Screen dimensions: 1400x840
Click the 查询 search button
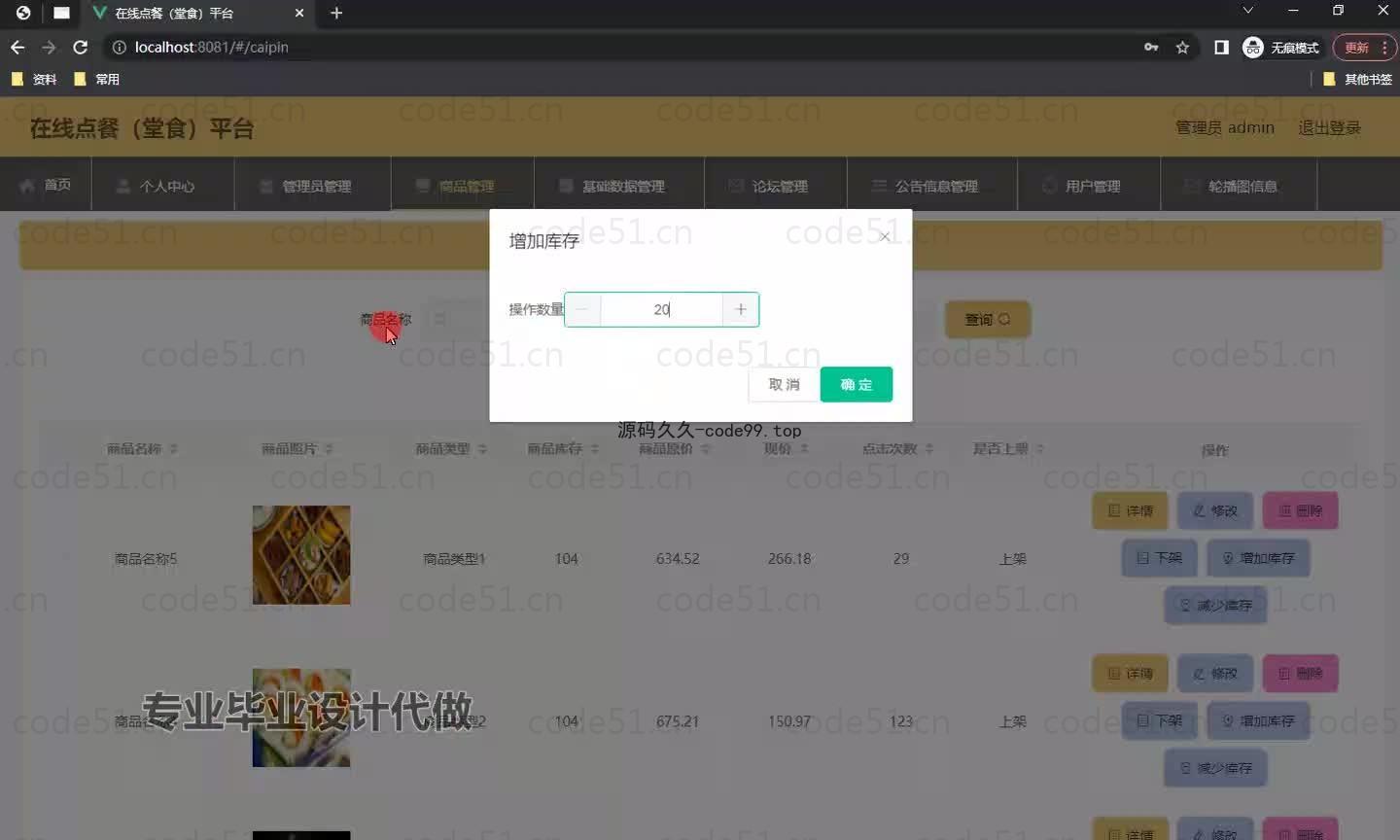(988, 319)
